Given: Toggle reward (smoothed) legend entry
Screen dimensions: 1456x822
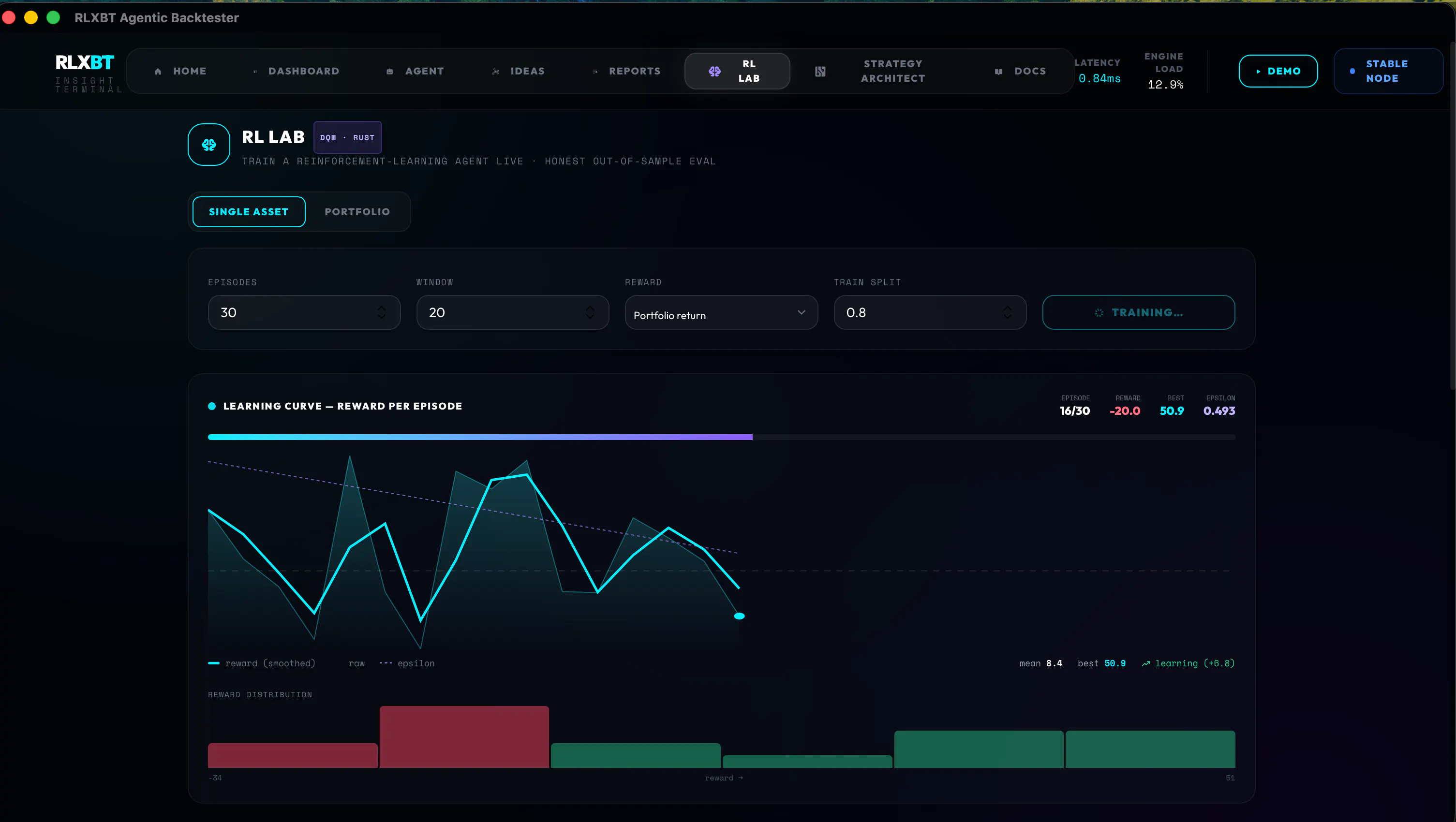Looking at the screenshot, I should [262, 663].
